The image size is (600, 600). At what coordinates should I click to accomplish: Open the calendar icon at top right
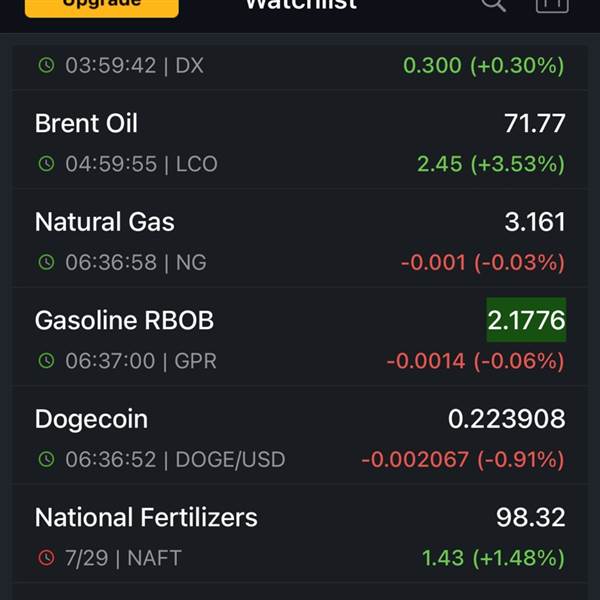(x=552, y=5)
